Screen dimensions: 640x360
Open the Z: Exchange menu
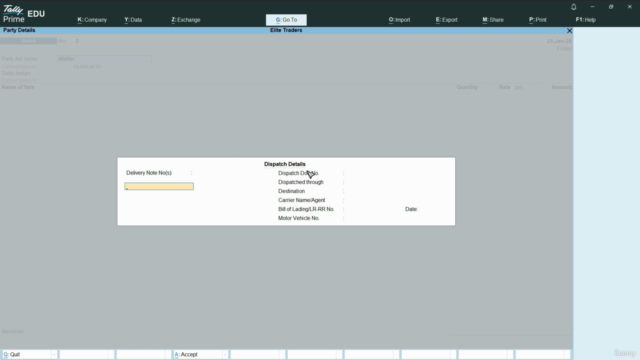coord(186,20)
